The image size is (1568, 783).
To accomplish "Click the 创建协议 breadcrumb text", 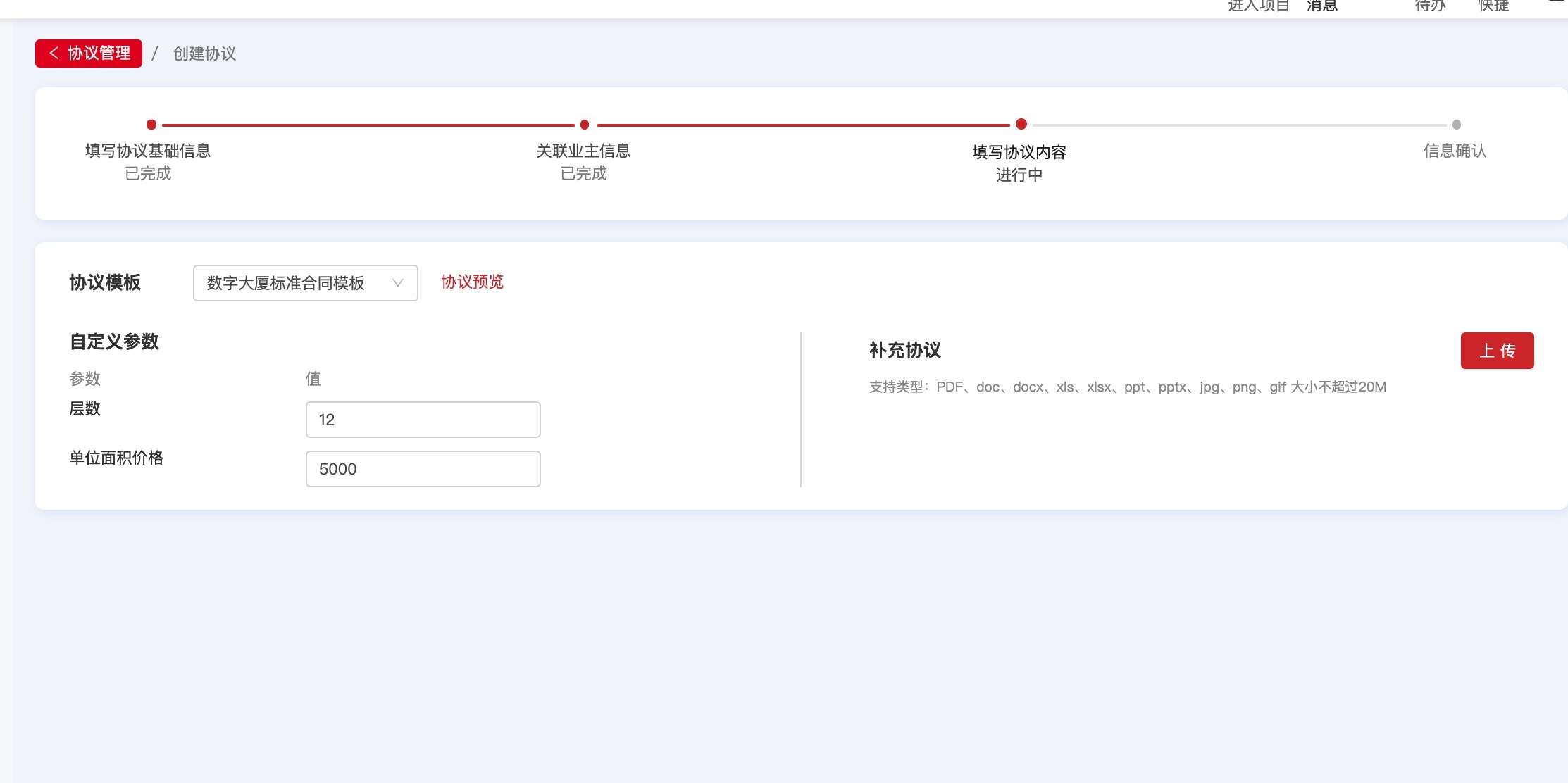I will pos(204,54).
